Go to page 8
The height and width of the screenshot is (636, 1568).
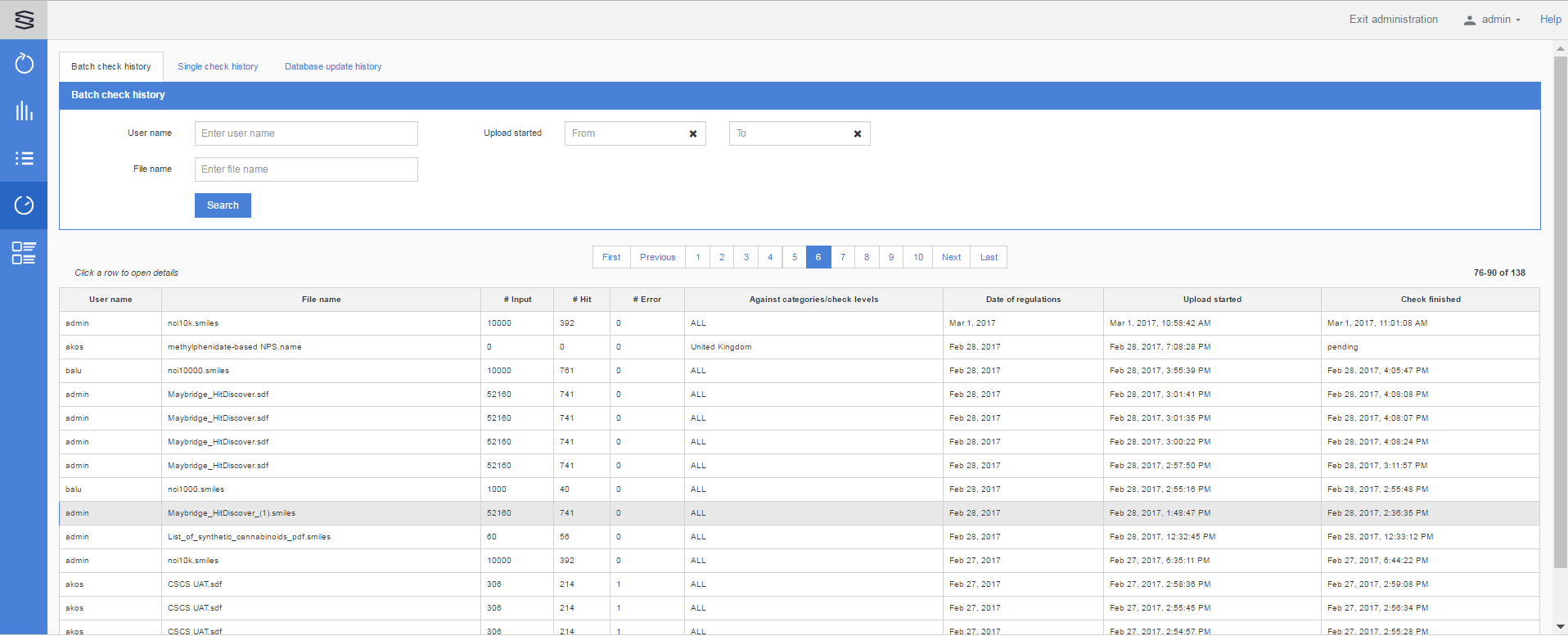pos(867,257)
